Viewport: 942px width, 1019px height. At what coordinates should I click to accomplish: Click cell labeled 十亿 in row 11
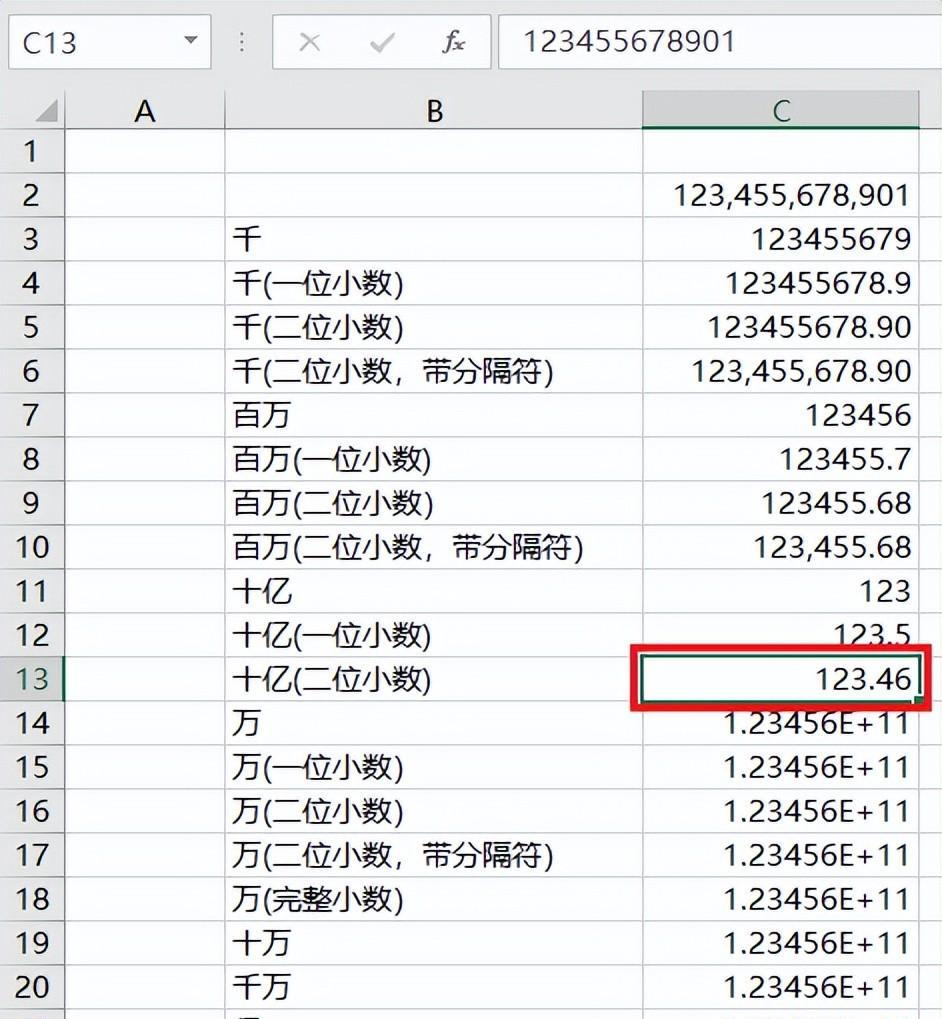(434, 591)
